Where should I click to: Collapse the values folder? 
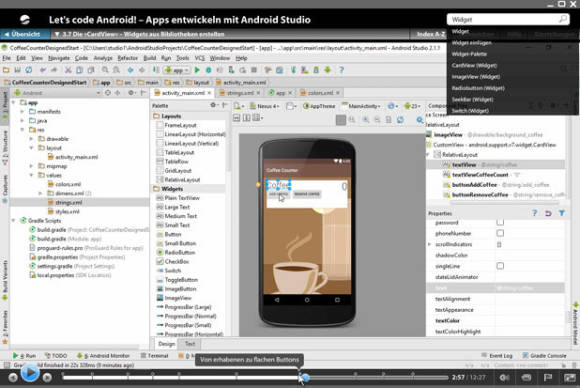click(x=31, y=175)
